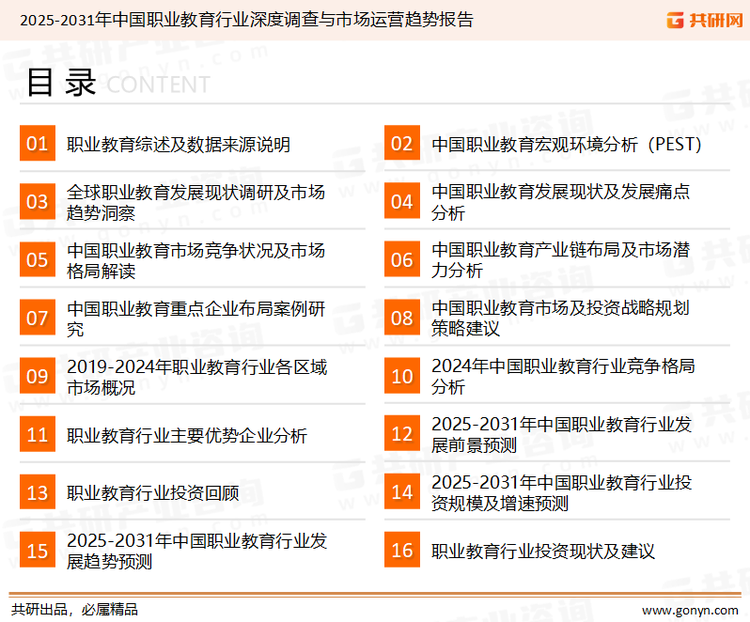Screen dimensions: 750x622
Task: Open 中国职业教育宏观环境分析 (PEST) chapter
Action: [566, 144]
